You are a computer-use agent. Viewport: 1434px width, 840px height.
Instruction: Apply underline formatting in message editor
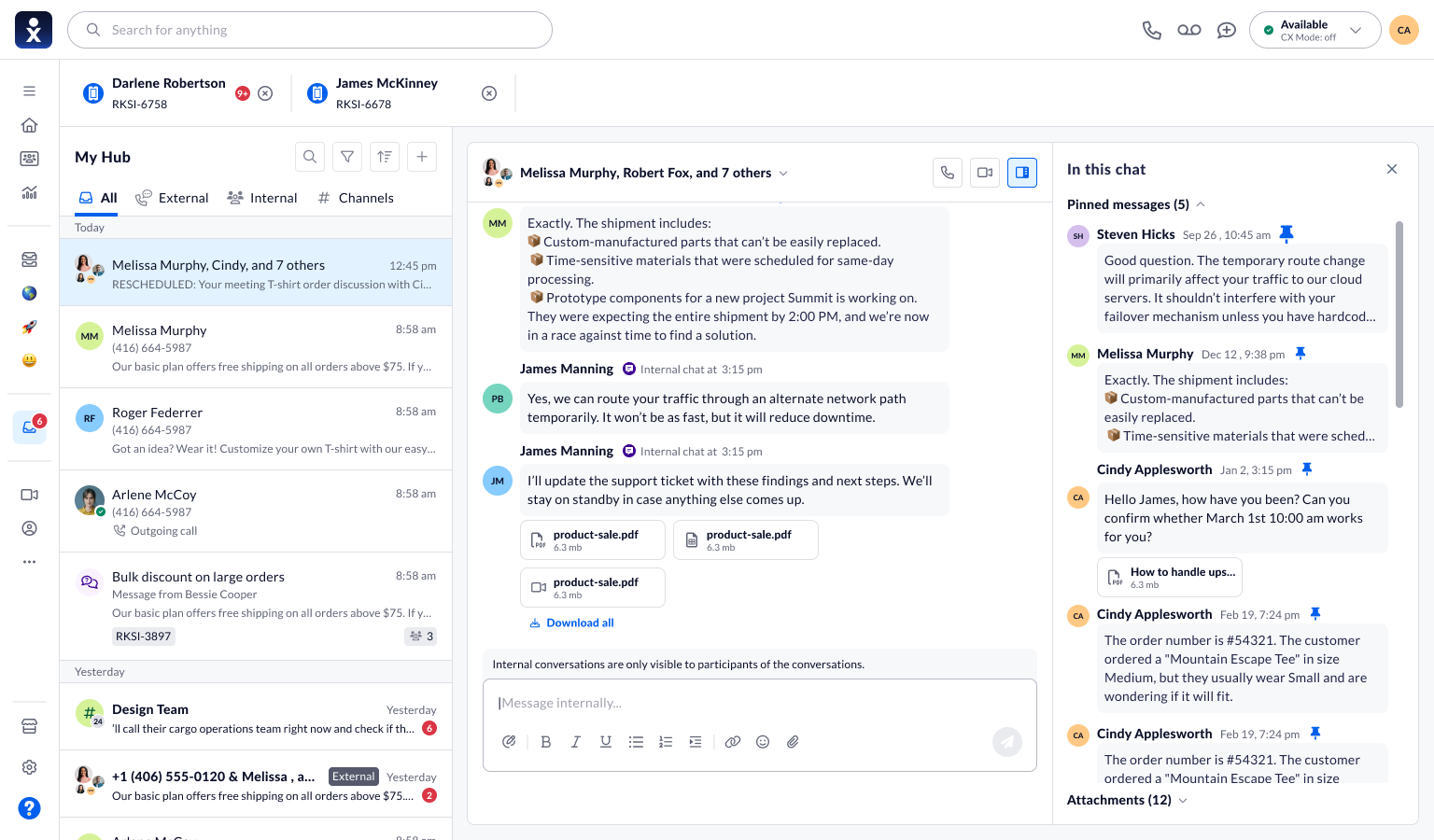(606, 742)
